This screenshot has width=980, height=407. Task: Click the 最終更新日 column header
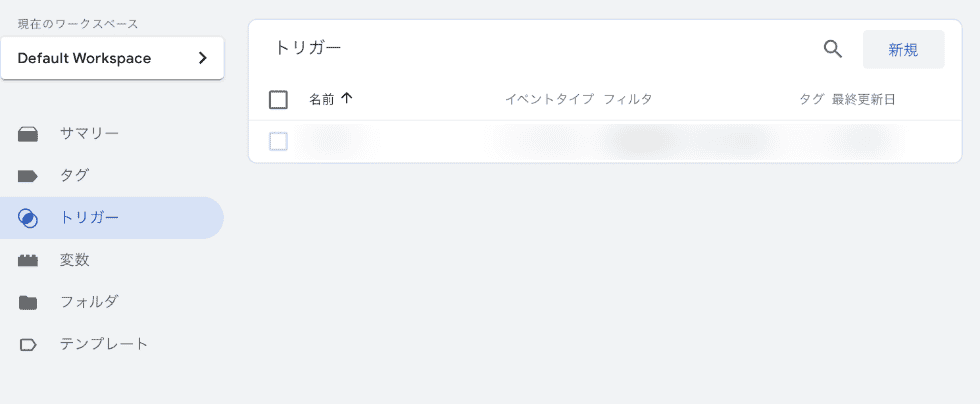coord(863,99)
